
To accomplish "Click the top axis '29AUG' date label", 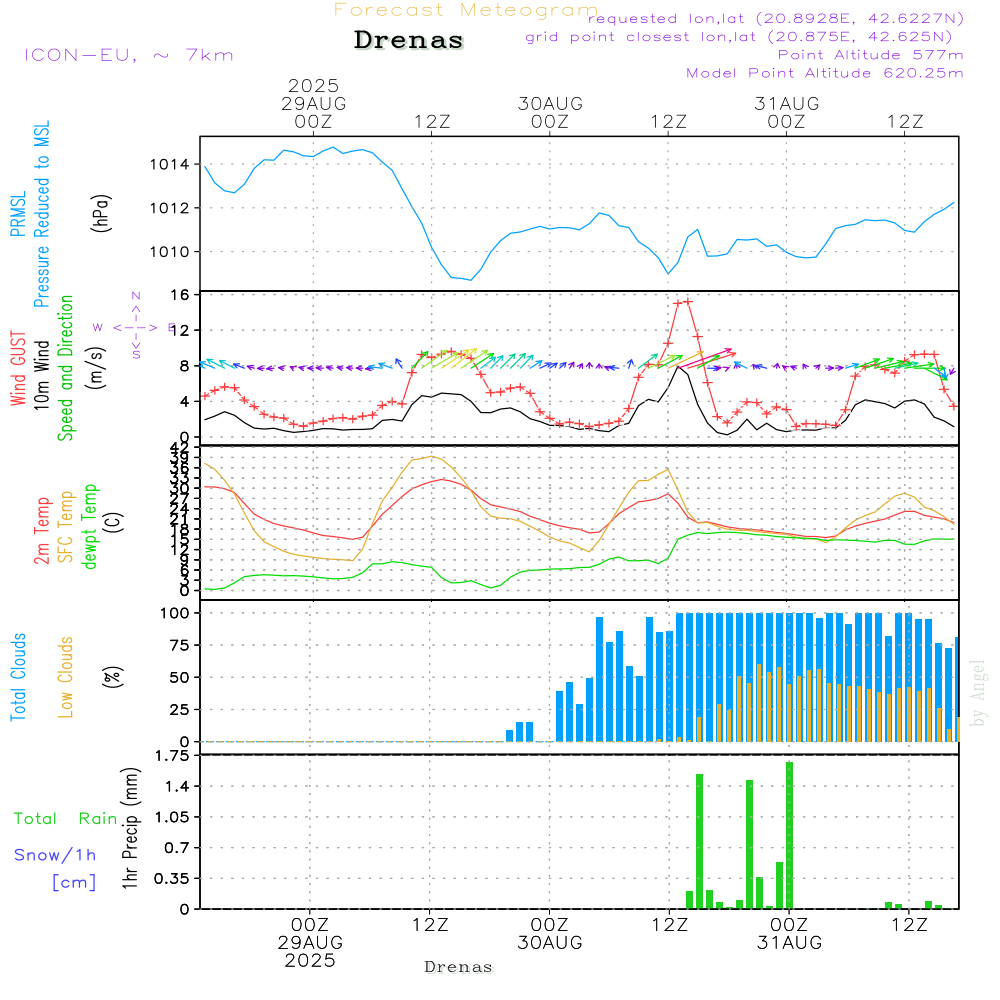I will tap(313, 103).
